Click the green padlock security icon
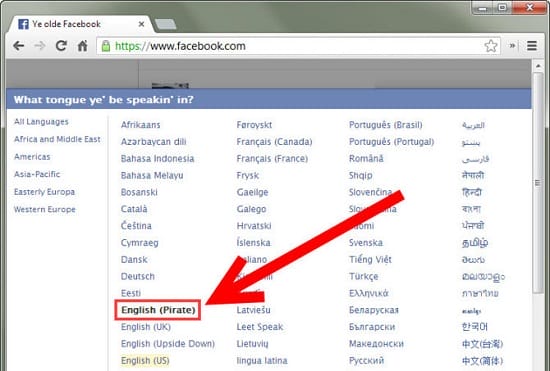Viewport: 550px width, 371px height. pos(106,46)
